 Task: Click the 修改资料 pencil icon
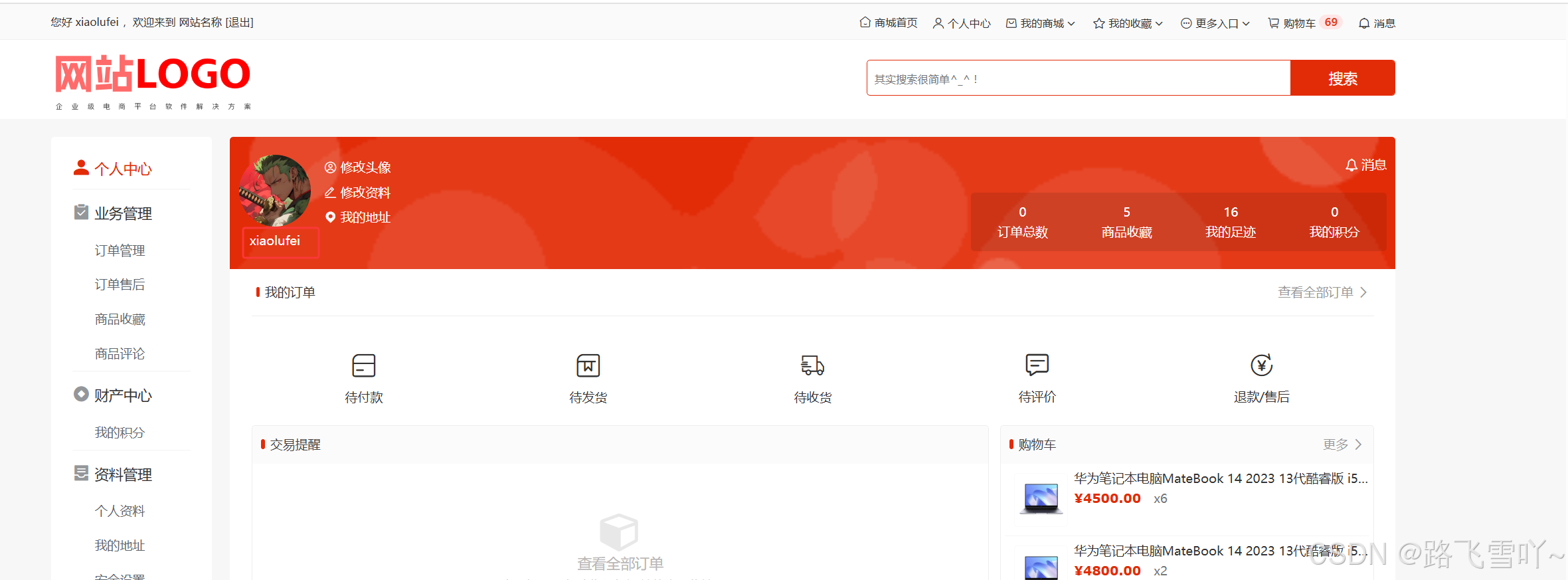(x=330, y=193)
